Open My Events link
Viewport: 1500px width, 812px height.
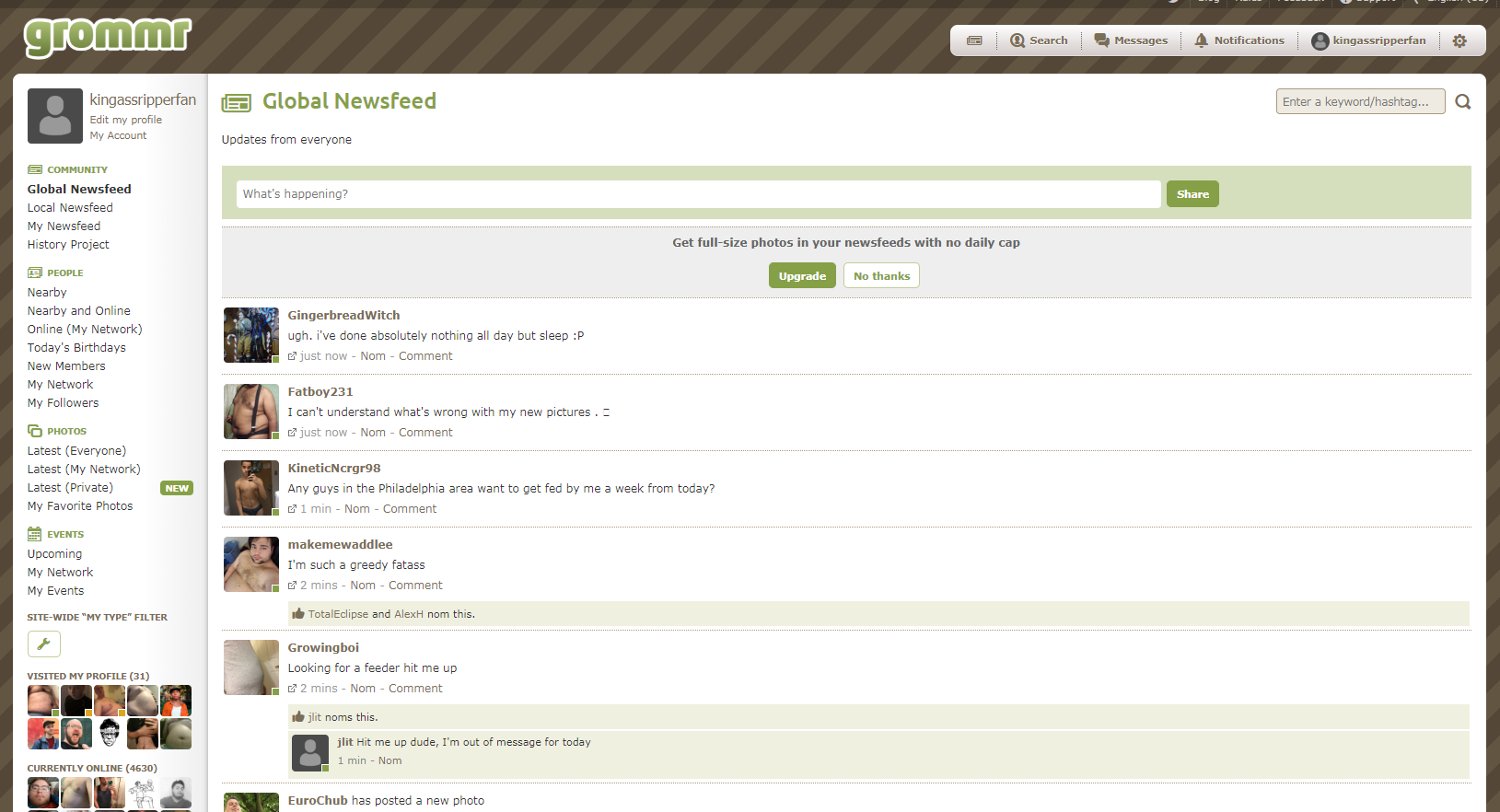click(55, 591)
